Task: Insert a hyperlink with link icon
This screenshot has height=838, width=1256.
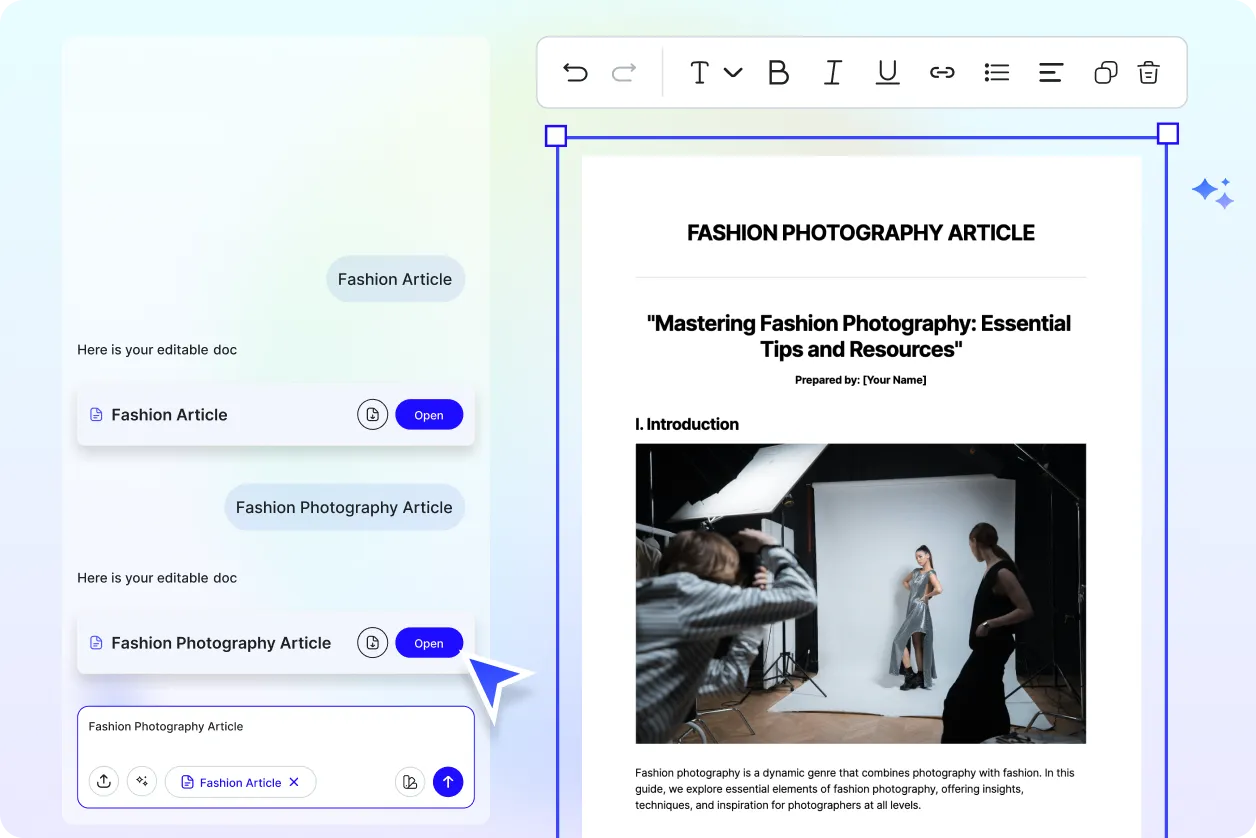Action: 942,72
